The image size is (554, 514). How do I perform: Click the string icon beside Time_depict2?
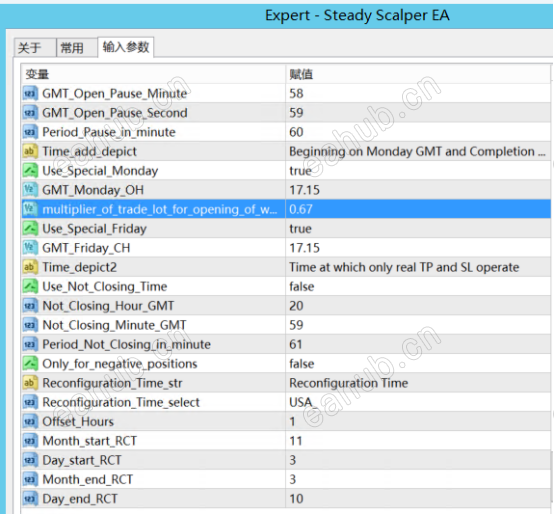click(x=30, y=267)
